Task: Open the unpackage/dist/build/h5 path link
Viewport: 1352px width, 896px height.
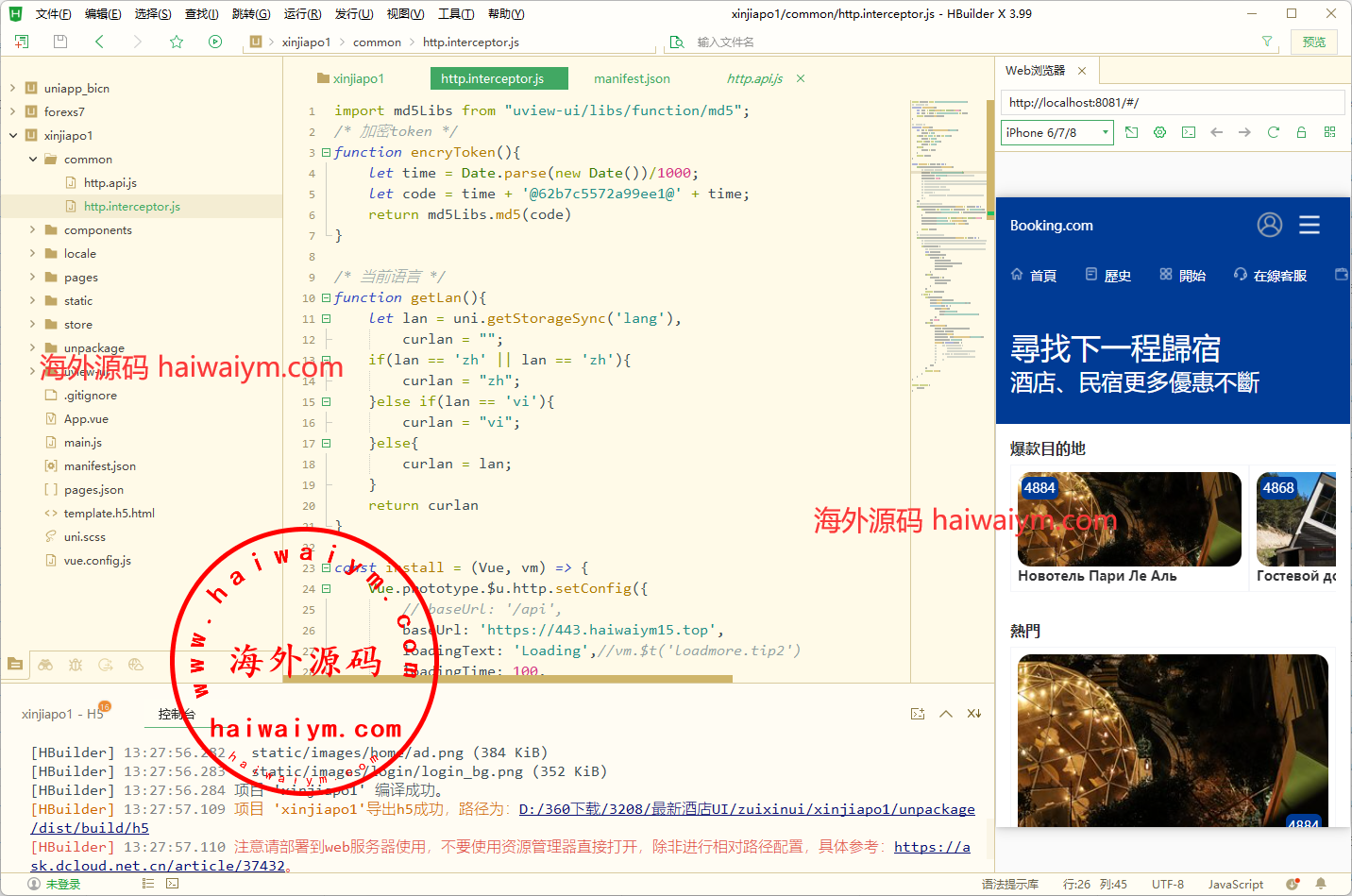Action: click(x=746, y=809)
